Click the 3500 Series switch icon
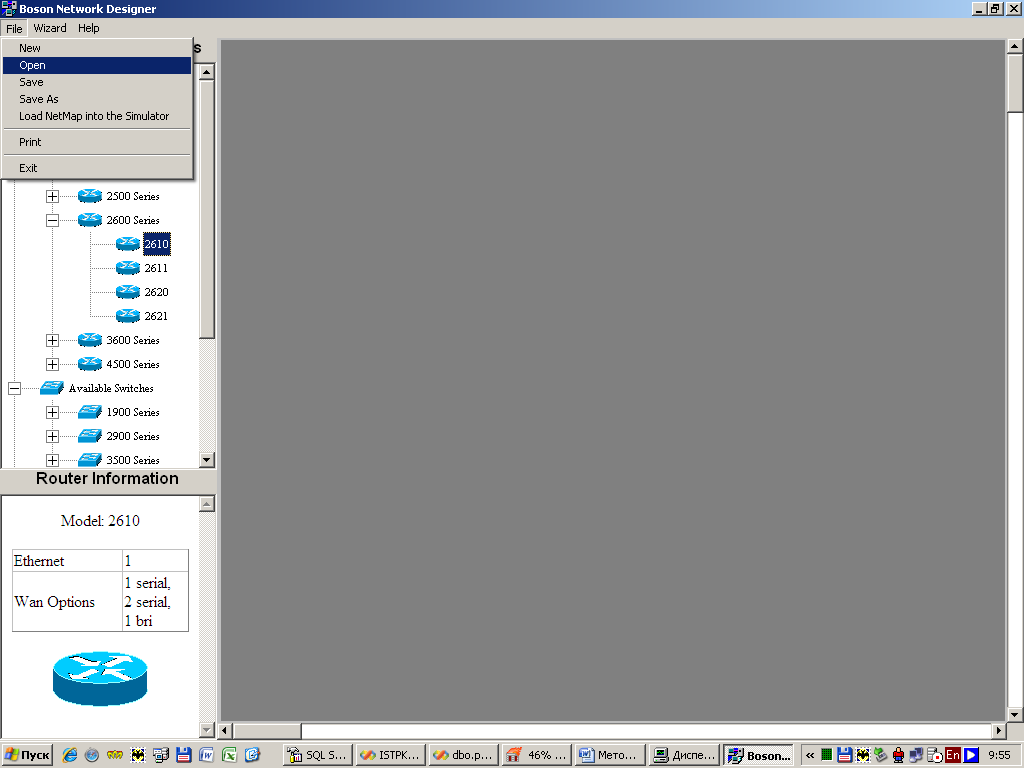Image resolution: width=1024 pixels, height=768 pixels. (x=90, y=460)
